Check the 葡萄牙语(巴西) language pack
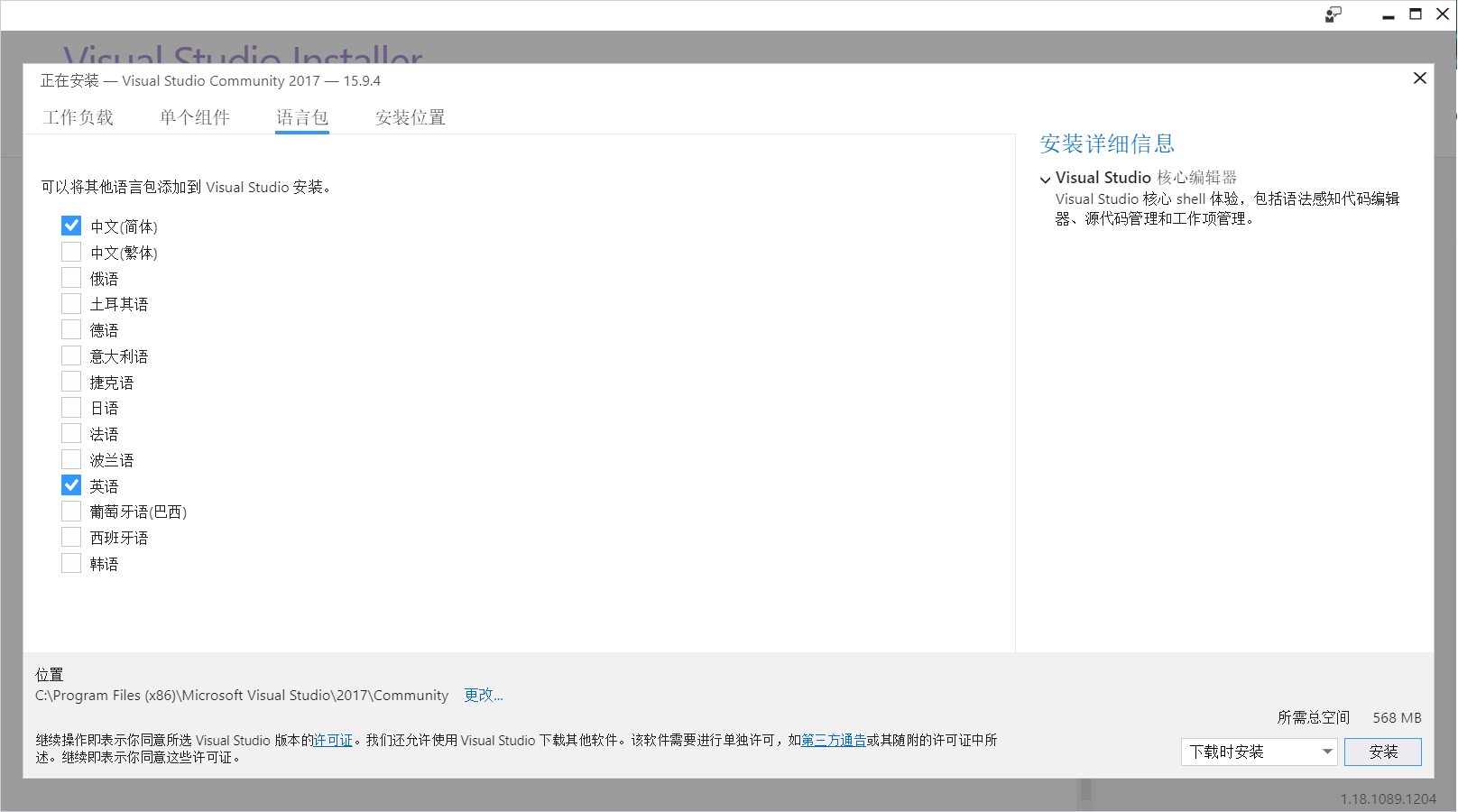Viewport: 1458px width, 812px height. click(71, 511)
